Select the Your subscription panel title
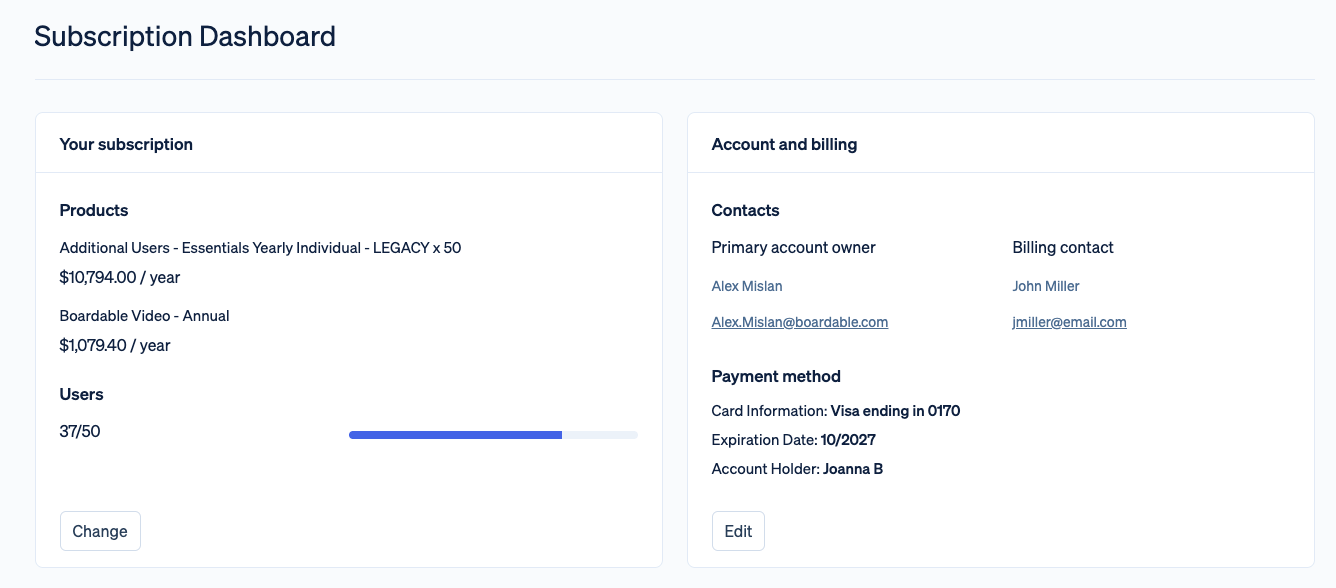The image size is (1336, 588). pyautogui.click(x=126, y=144)
